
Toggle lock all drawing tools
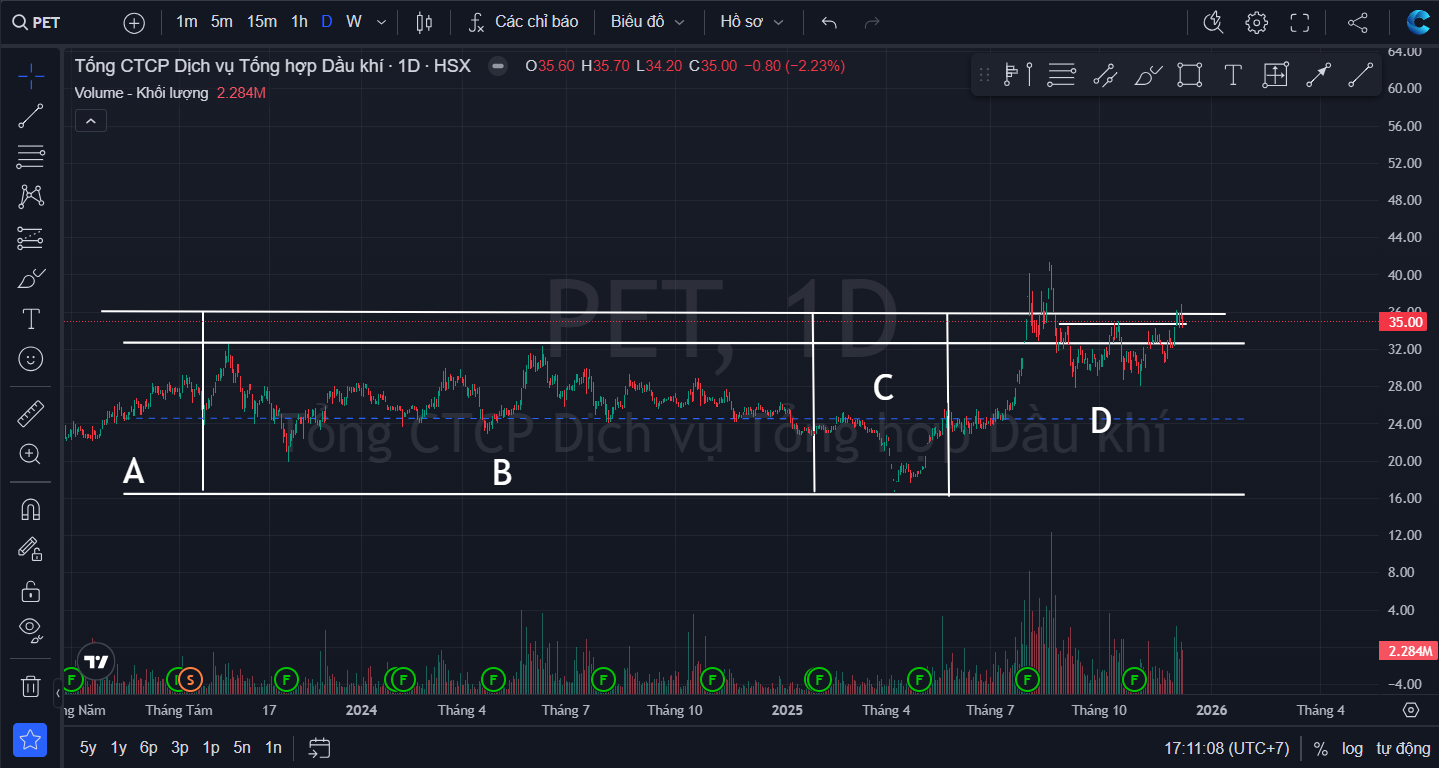[x=31, y=590]
